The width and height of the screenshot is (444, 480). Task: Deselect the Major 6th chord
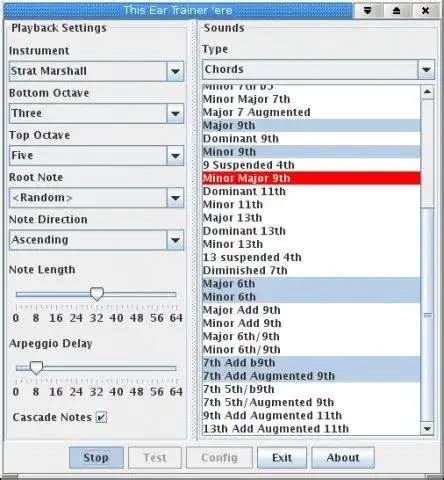point(311,284)
